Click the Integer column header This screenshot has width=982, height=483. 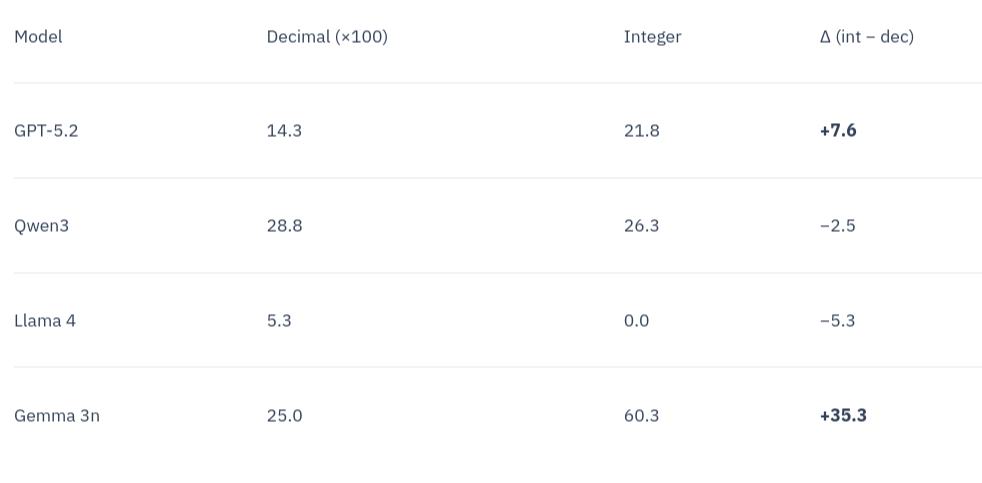(x=652, y=37)
